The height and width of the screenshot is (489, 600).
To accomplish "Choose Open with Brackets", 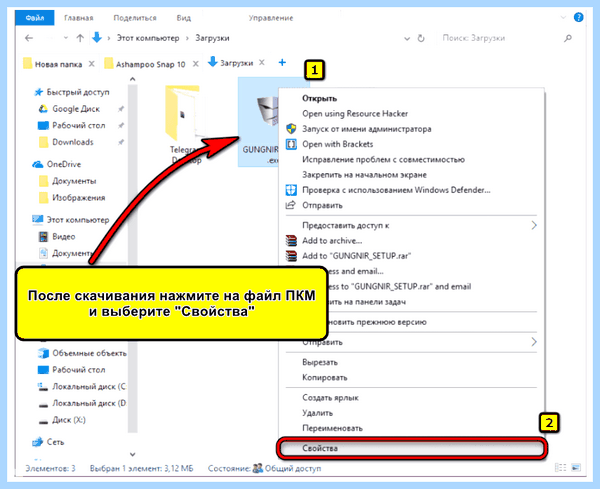I will point(338,144).
